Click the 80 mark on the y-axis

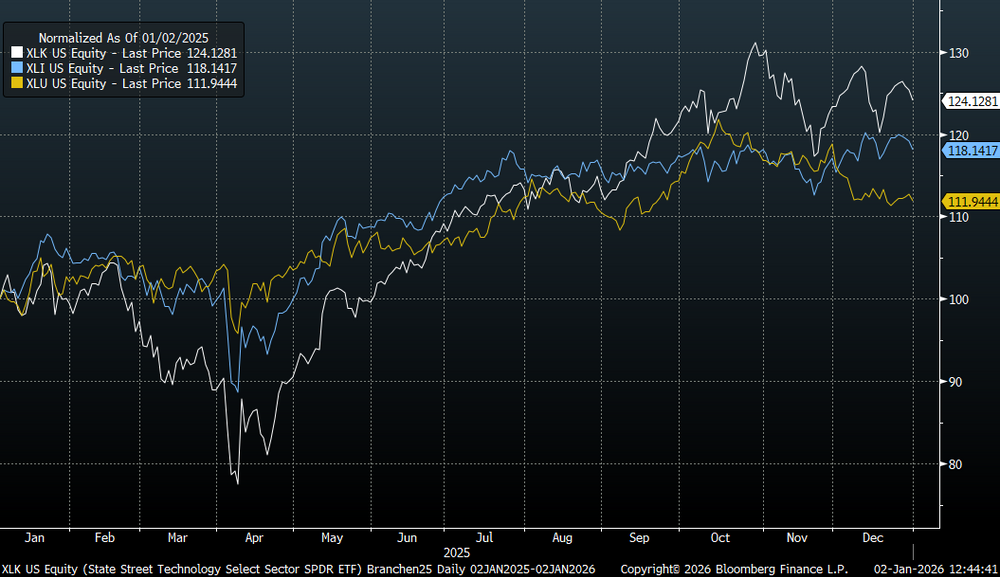959,464
